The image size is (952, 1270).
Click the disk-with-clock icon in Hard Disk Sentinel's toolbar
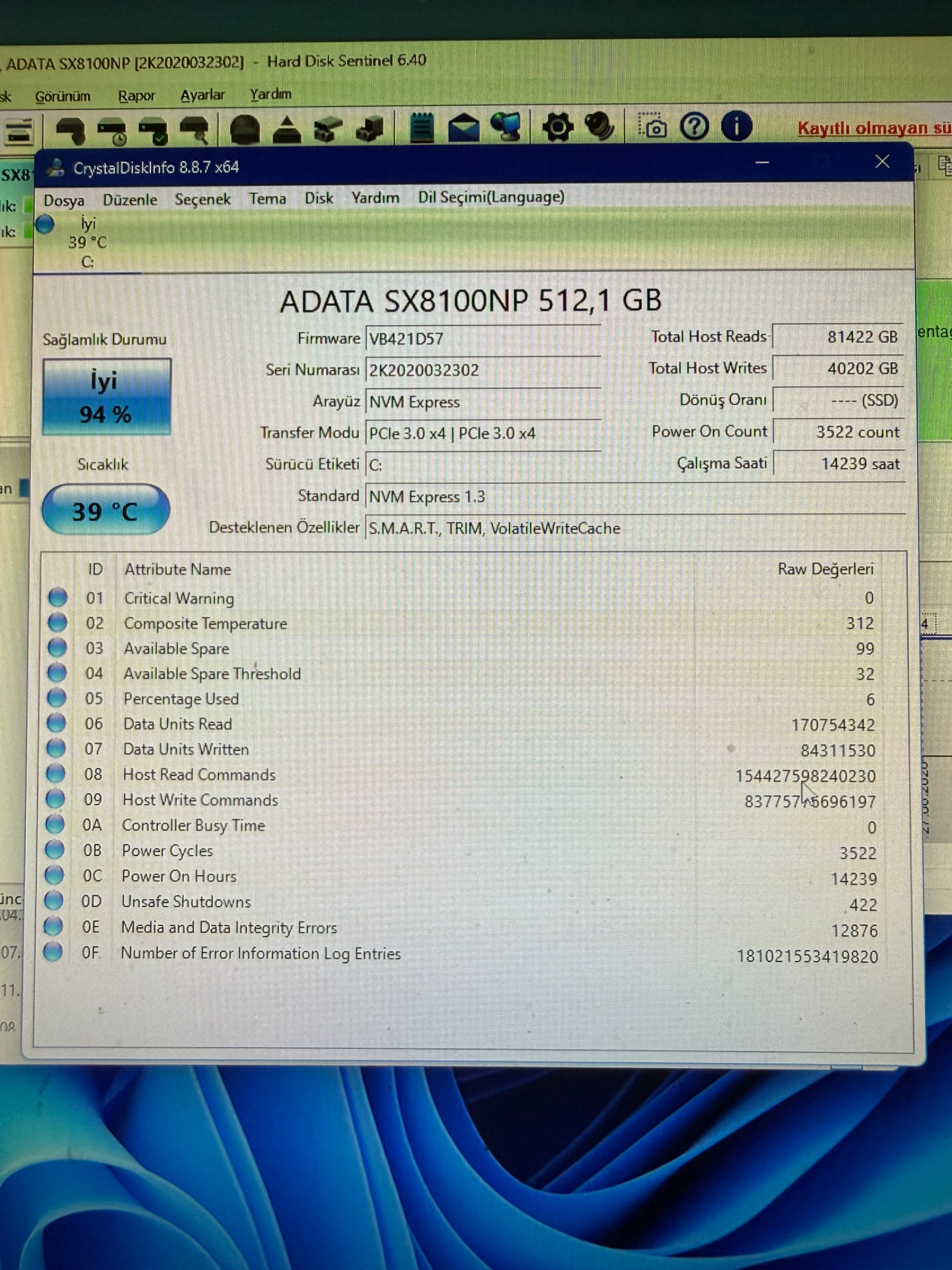click(112, 130)
